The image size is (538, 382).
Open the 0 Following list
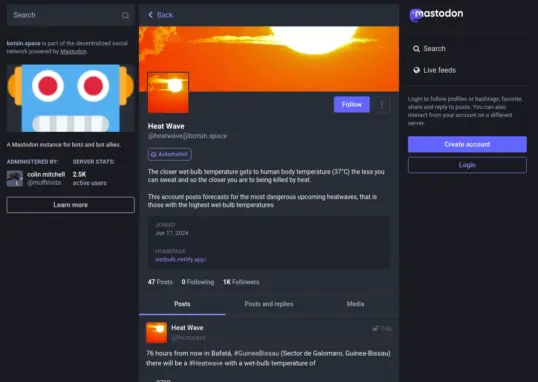tap(198, 282)
